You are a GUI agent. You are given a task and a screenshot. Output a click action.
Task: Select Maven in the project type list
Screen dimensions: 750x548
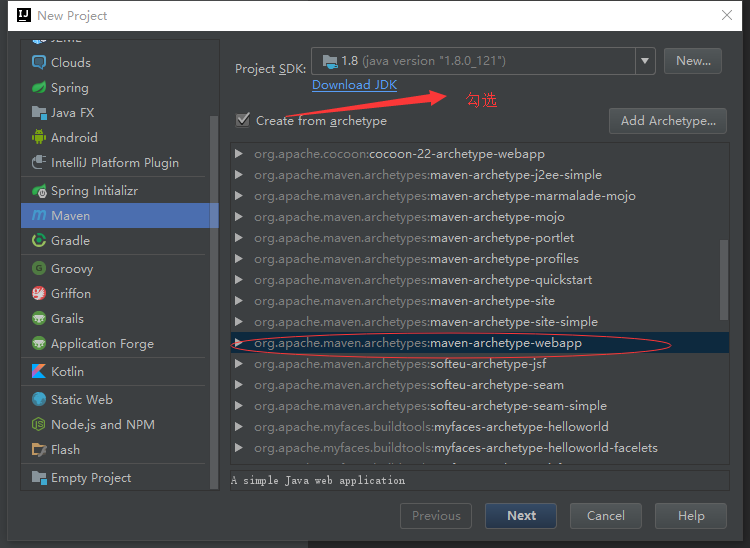tap(70, 215)
